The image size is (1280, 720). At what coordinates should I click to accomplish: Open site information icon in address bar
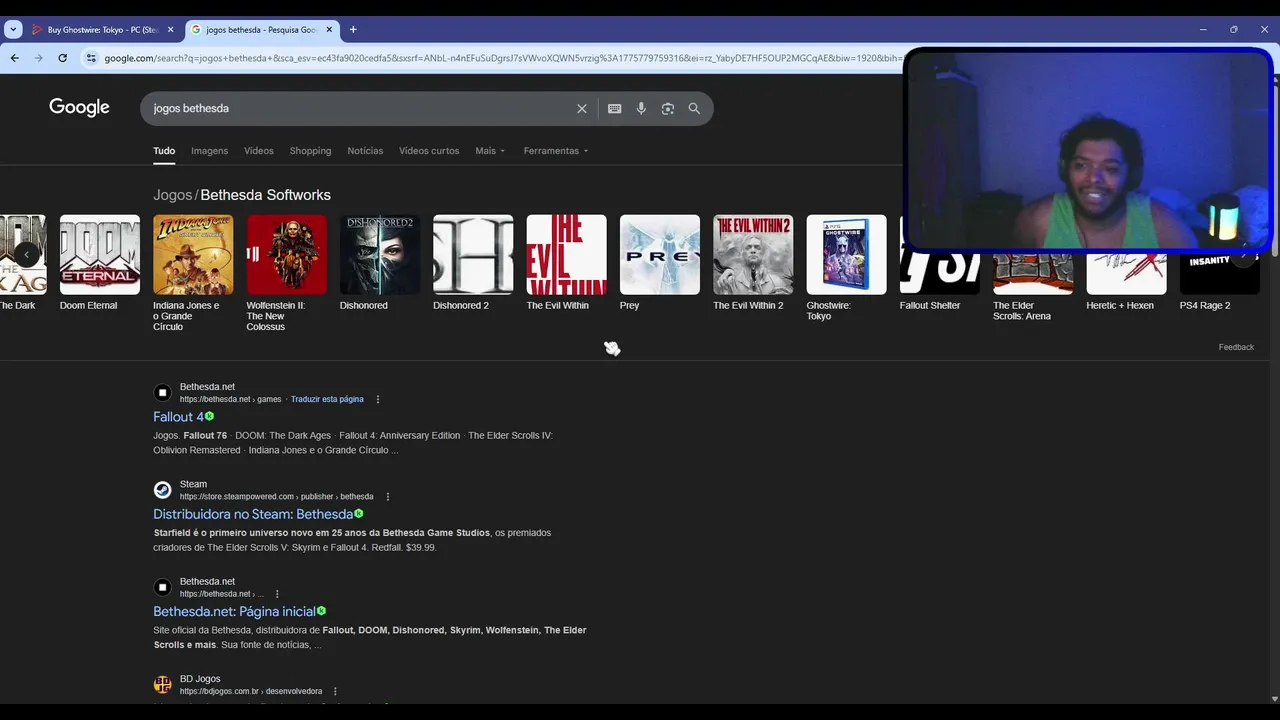pyautogui.click(x=91, y=58)
